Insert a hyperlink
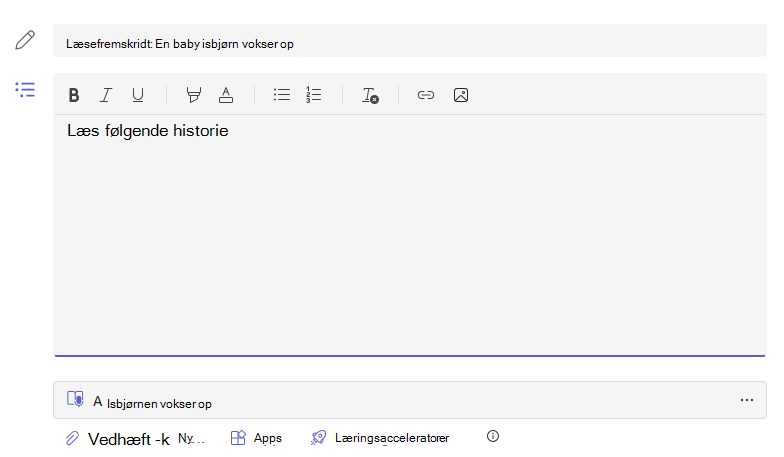784x457 pixels. click(426, 95)
